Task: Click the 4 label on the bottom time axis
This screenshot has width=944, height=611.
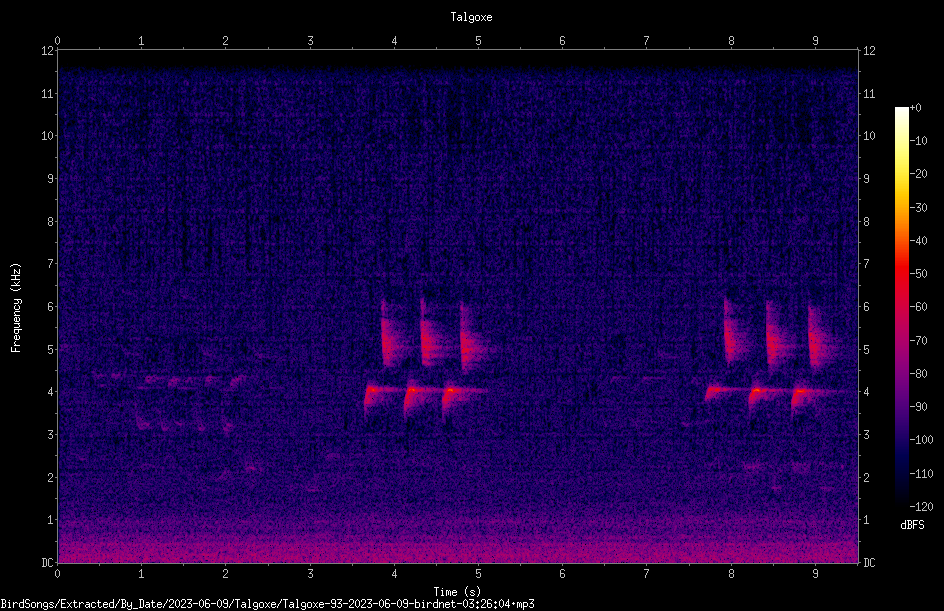Action: point(394,574)
